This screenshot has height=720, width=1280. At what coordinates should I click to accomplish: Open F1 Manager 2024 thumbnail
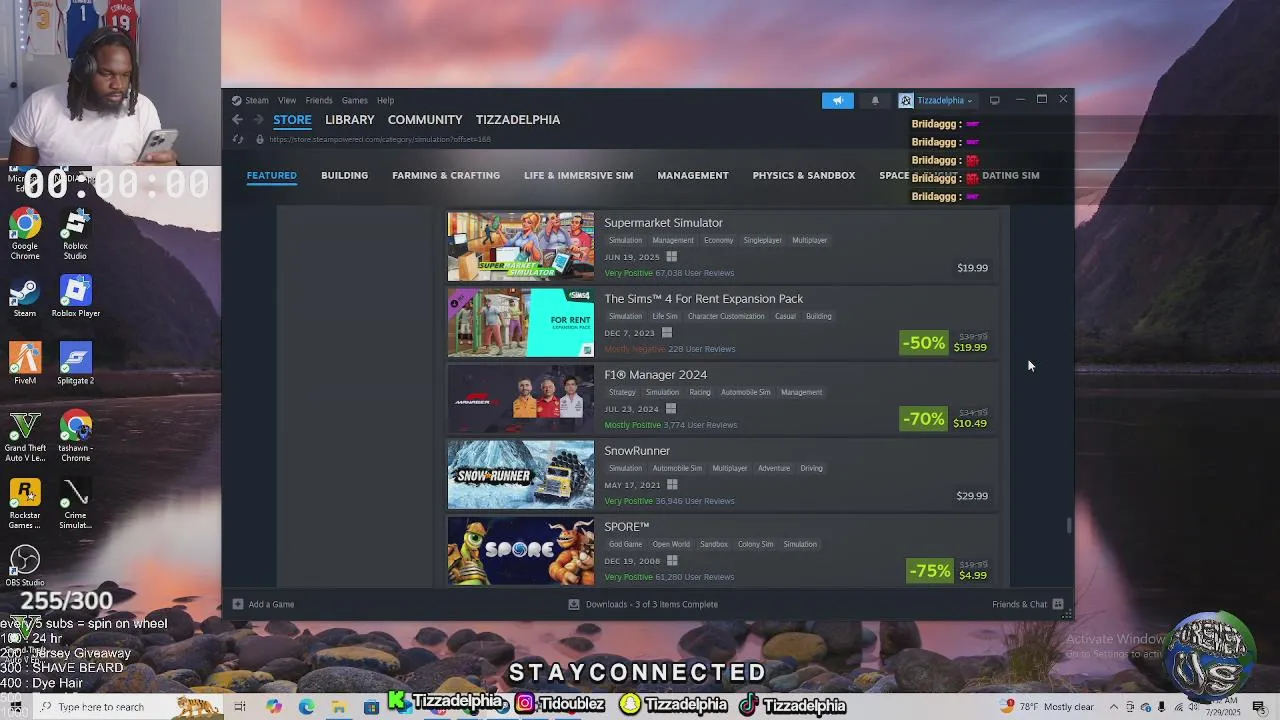[521, 398]
